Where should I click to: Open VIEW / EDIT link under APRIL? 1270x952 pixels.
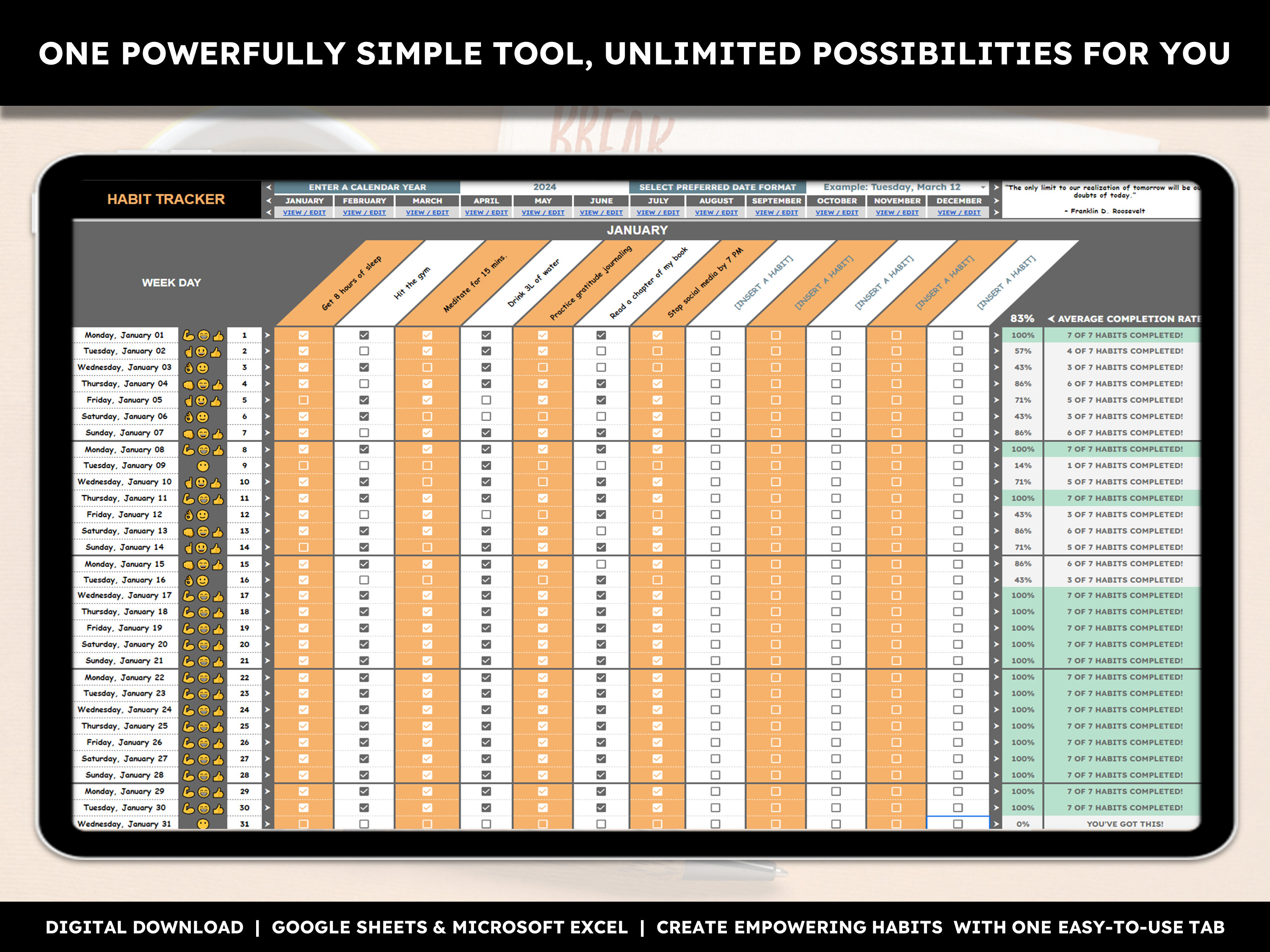pos(486,212)
